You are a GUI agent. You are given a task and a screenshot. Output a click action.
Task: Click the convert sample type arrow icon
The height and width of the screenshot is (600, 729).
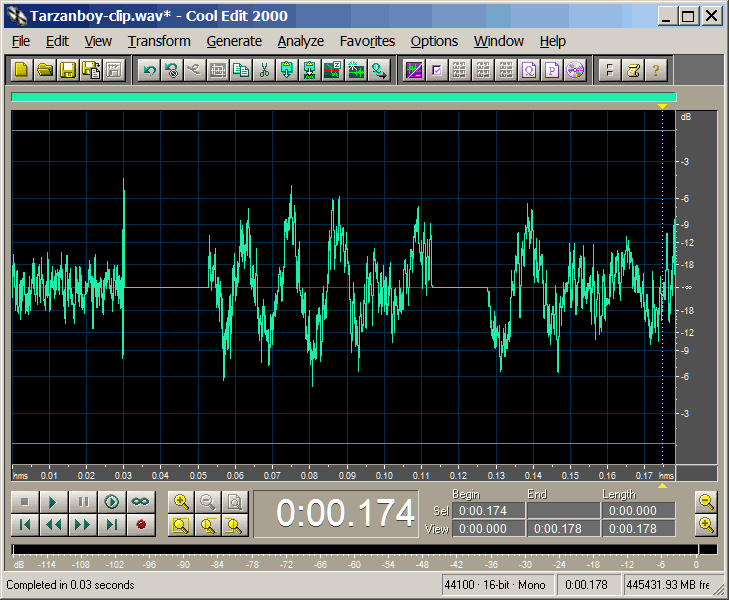(x=379, y=70)
